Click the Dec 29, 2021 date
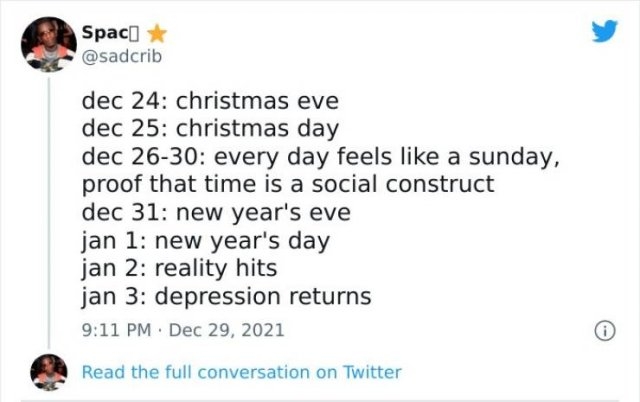The height and width of the screenshot is (402, 640). [227, 328]
